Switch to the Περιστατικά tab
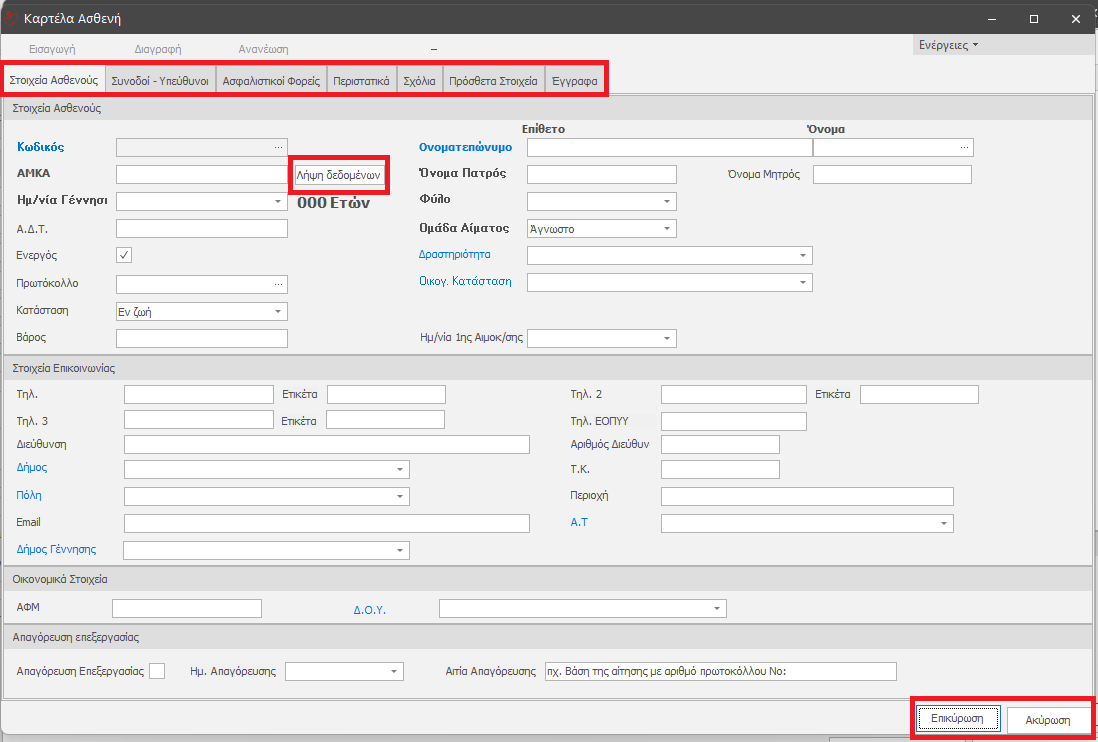Viewport: 1098px width, 742px height. coord(361,81)
